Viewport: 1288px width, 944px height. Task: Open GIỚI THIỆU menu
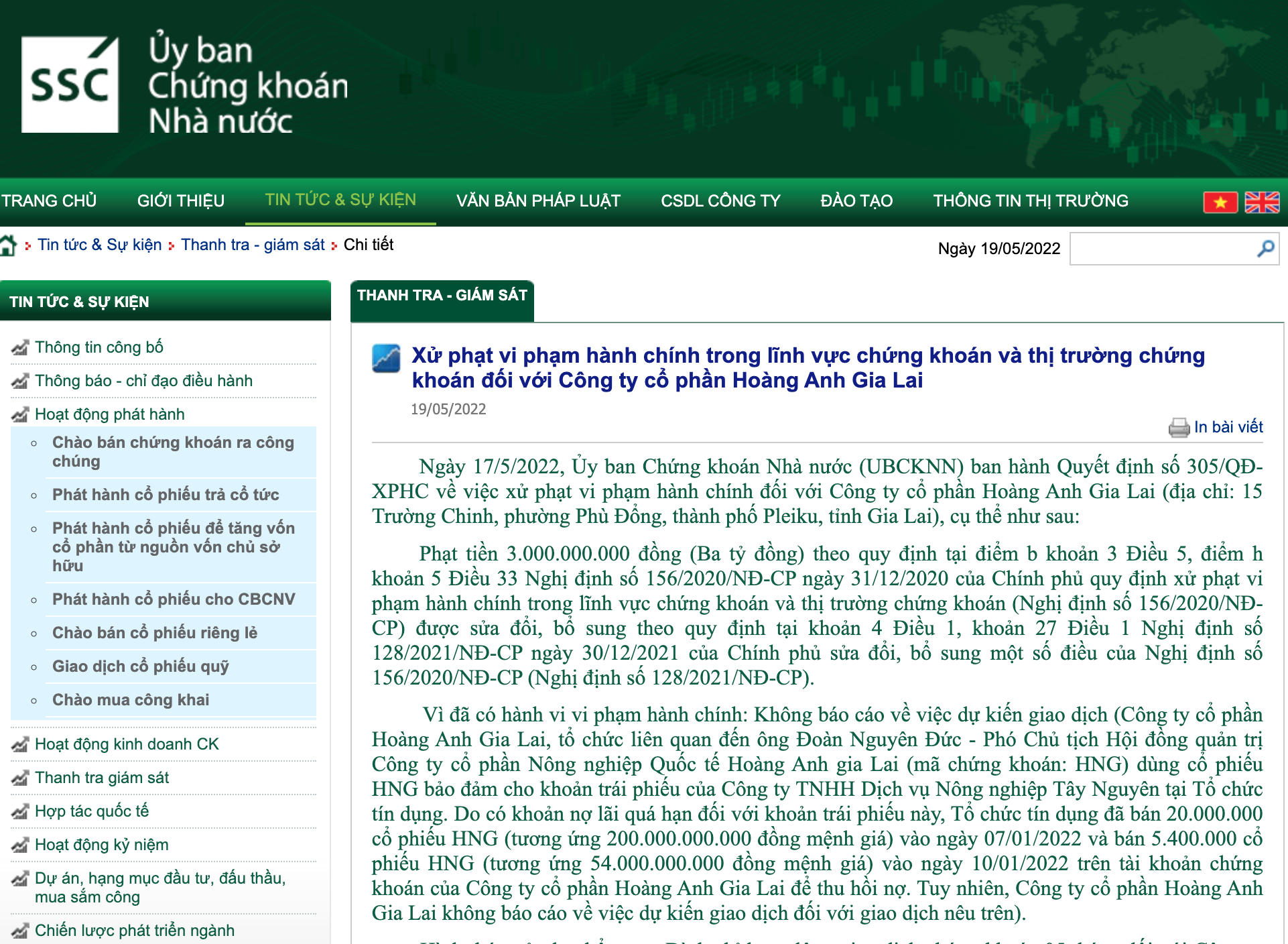(181, 200)
